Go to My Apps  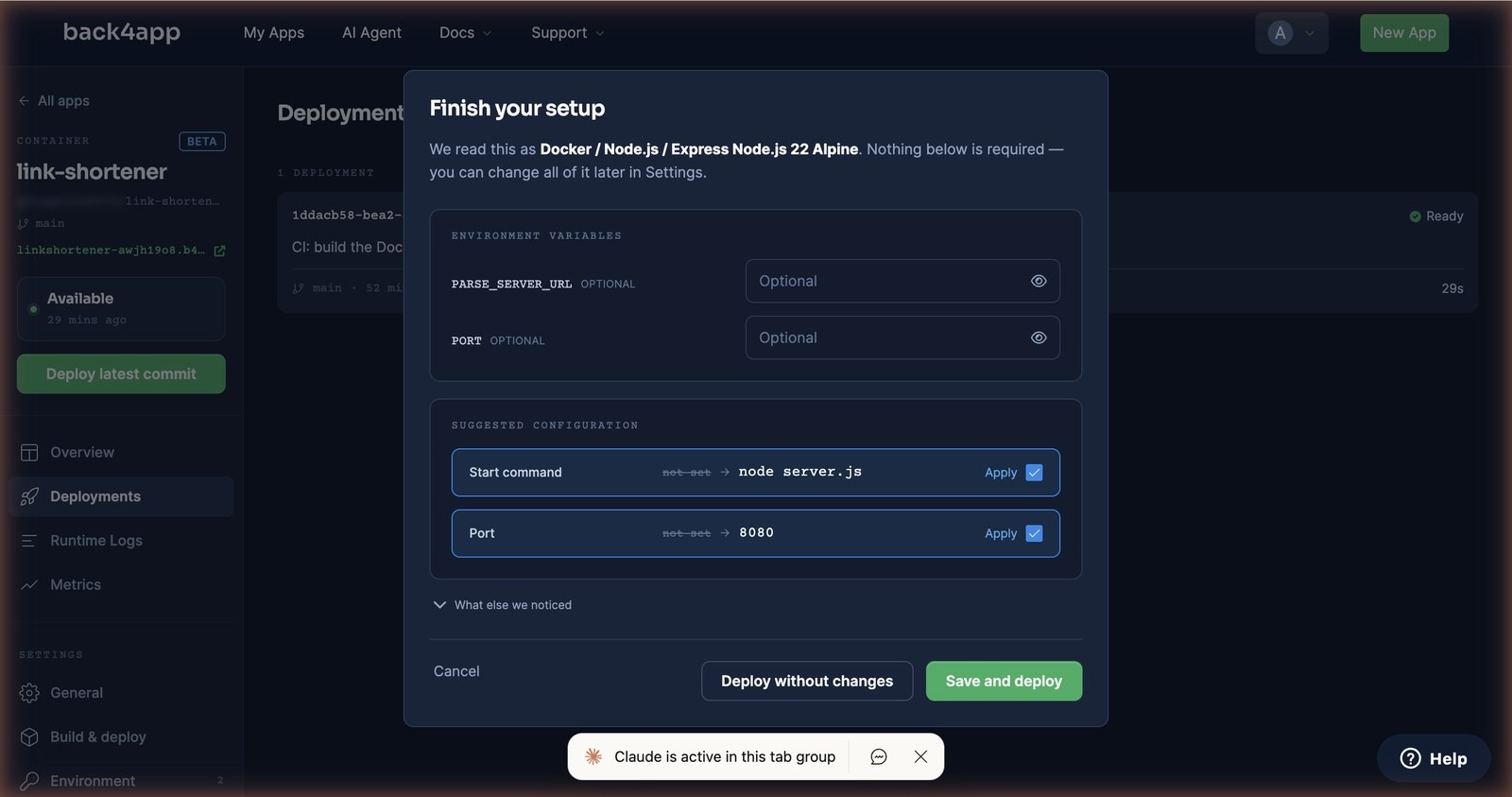pos(274,32)
